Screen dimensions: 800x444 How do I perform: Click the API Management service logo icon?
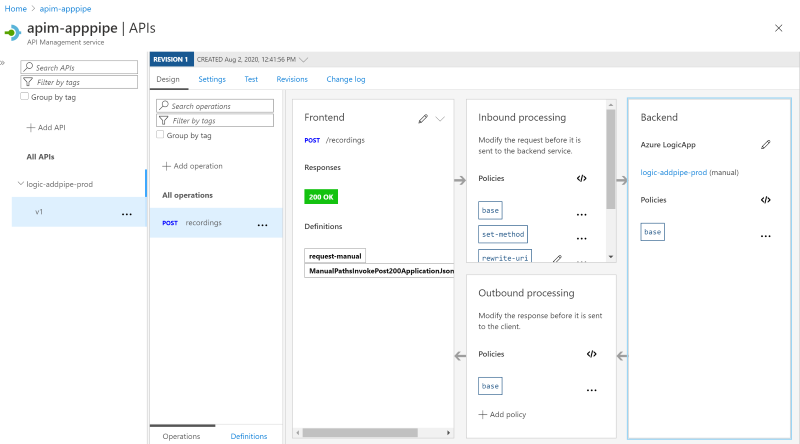coord(12,33)
